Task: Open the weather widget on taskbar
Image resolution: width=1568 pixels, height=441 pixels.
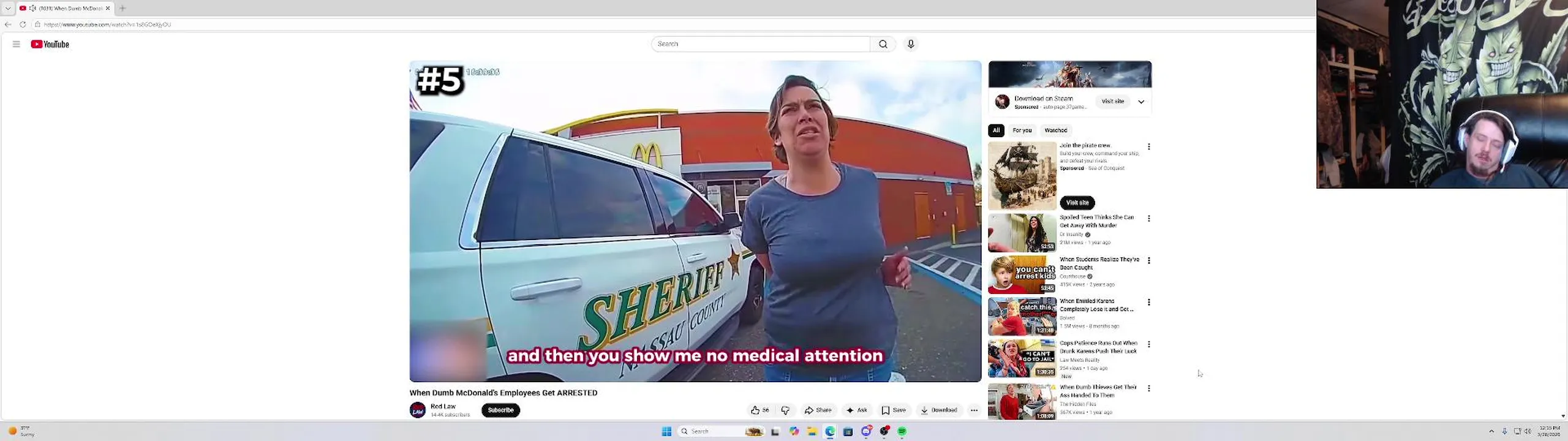Action: [x=21, y=431]
